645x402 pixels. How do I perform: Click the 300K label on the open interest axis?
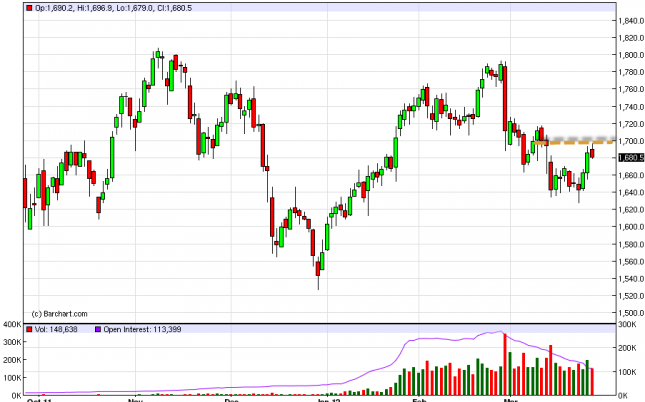627,325
